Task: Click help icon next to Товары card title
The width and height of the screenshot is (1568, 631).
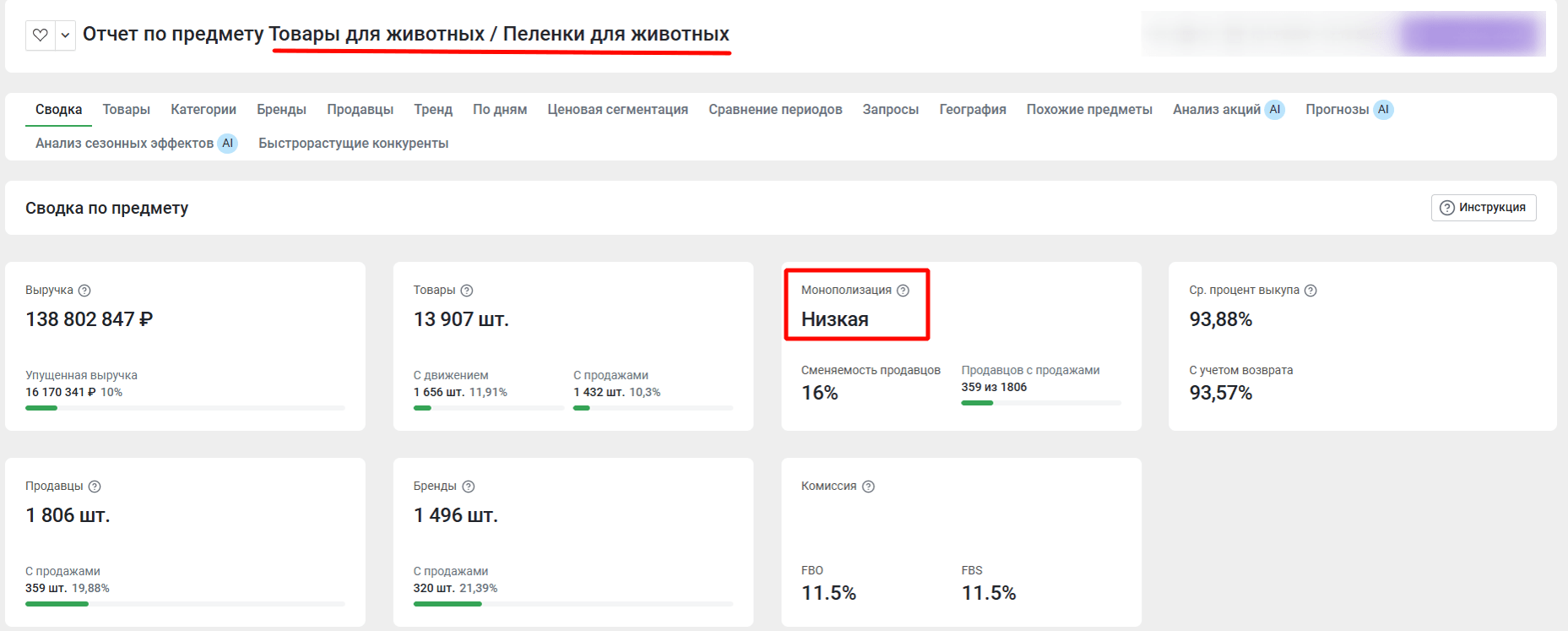Action: click(467, 291)
